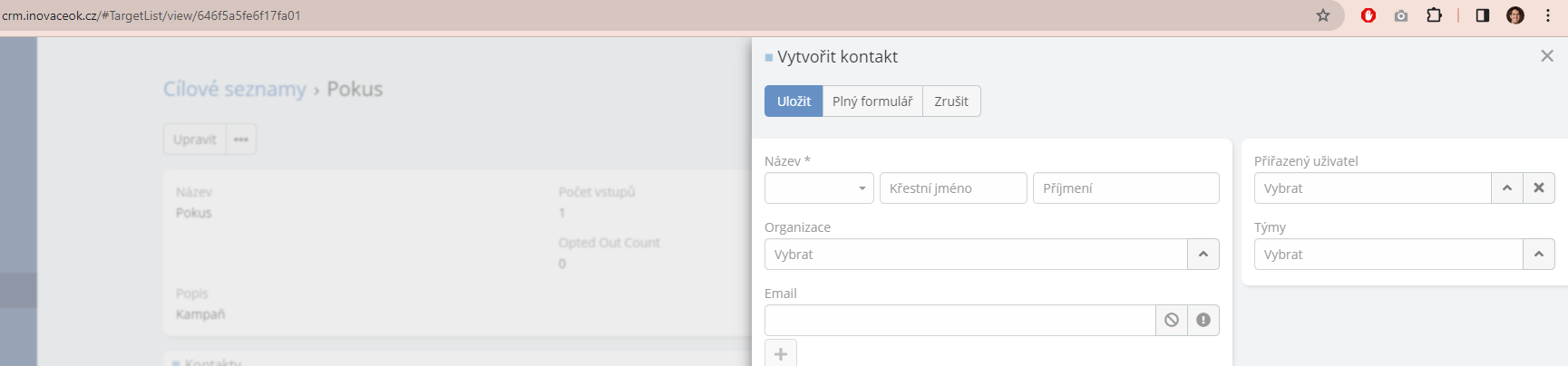Image resolution: width=1568 pixels, height=366 pixels.
Task: Click the camera screenshot extension icon
Action: click(1401, 15)
